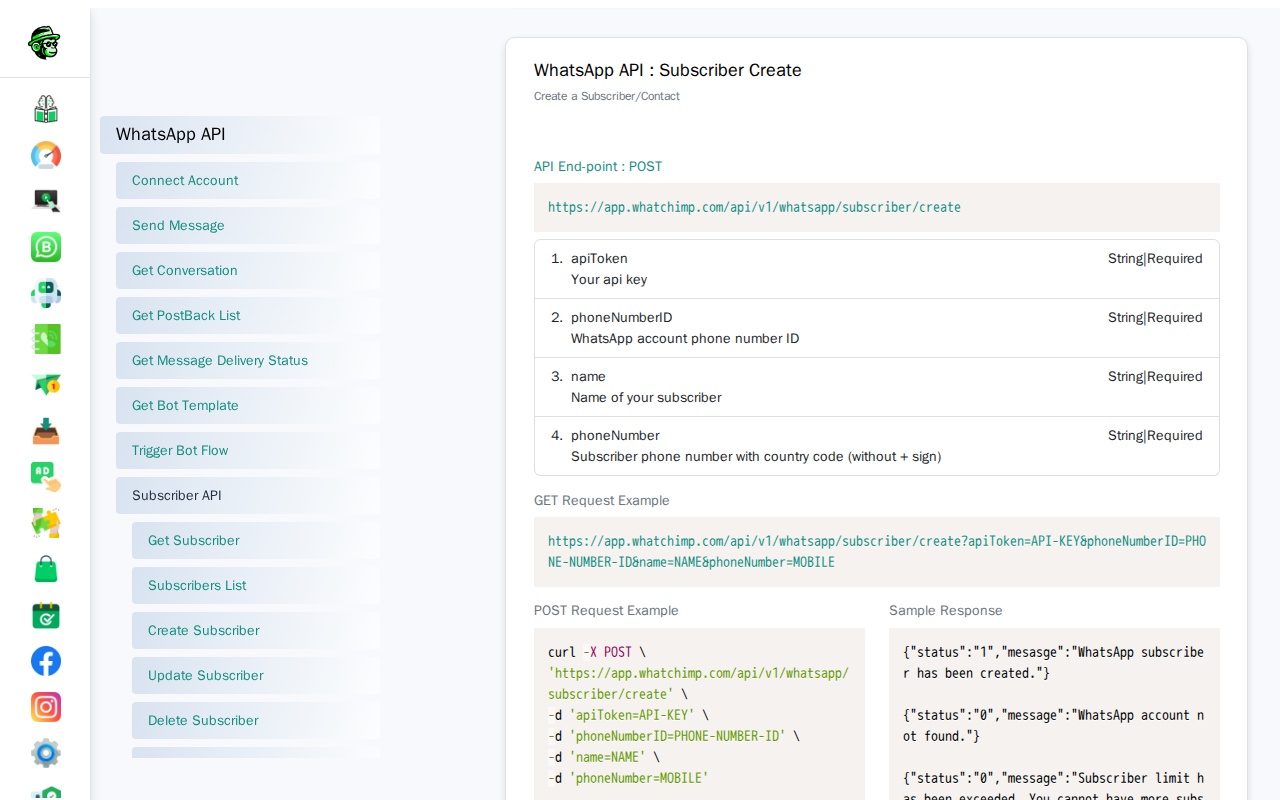Click the 'API End-point : POST' label
1280x800 pixels.
[598, 167]
